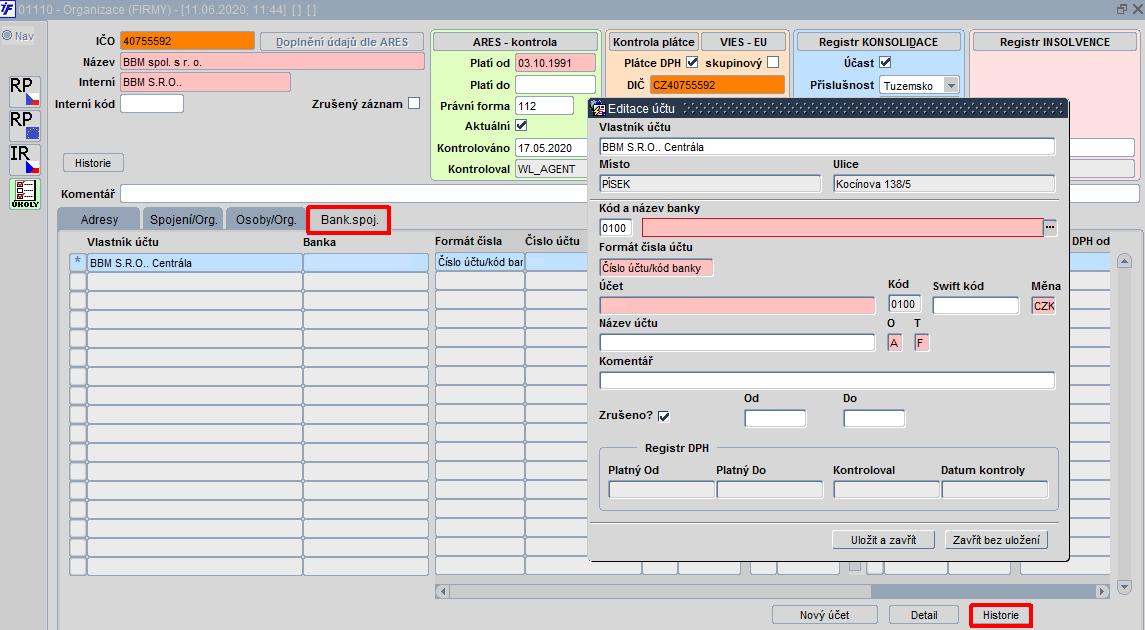Click the Vlastník účtu field in dialog
The width and height of the screenshot is (1145, 630).
tap(827, 147)
